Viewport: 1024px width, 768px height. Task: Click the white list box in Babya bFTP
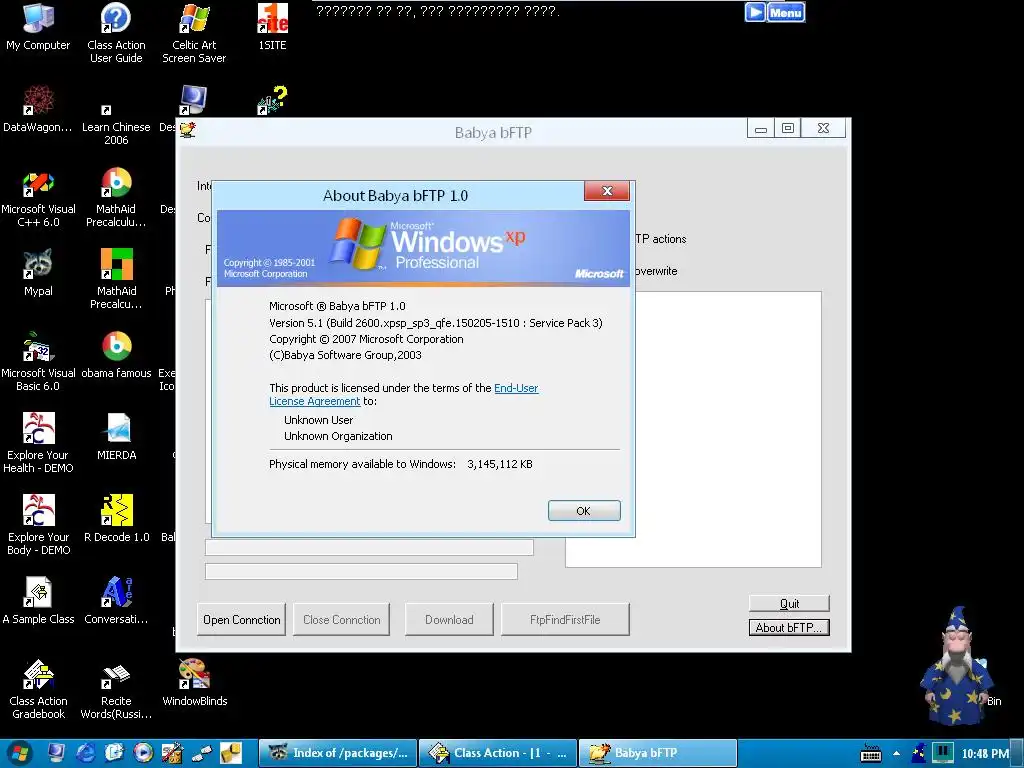point(693,429)
